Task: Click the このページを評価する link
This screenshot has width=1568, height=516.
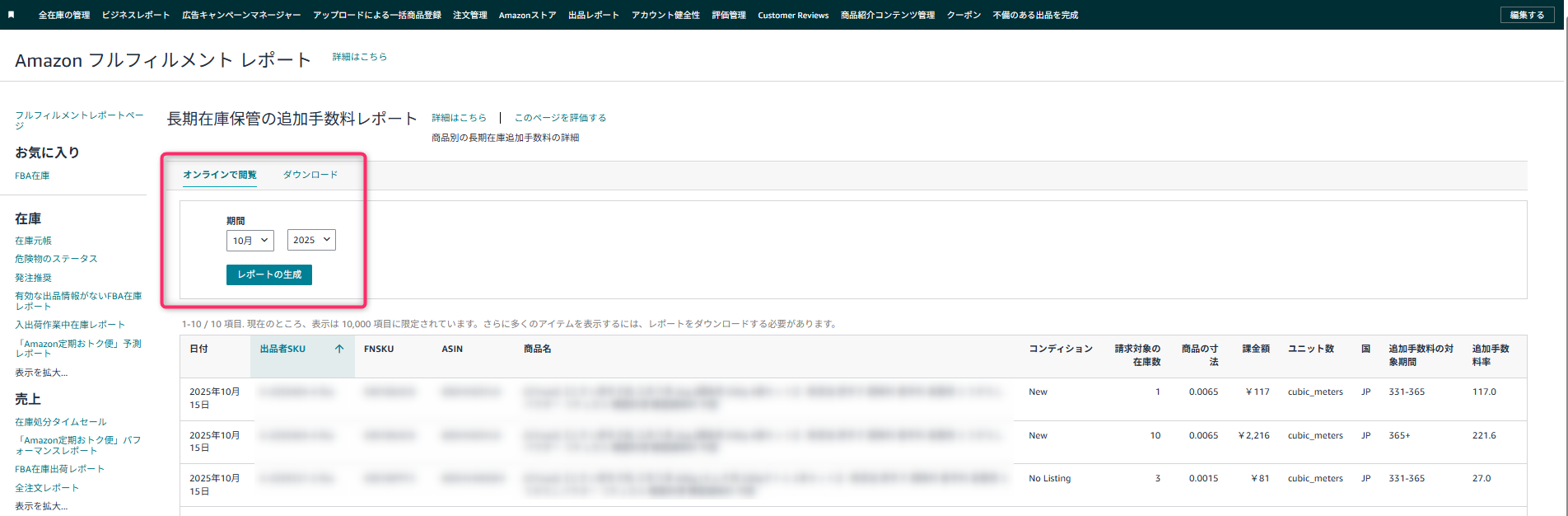Action: [560, 118]
